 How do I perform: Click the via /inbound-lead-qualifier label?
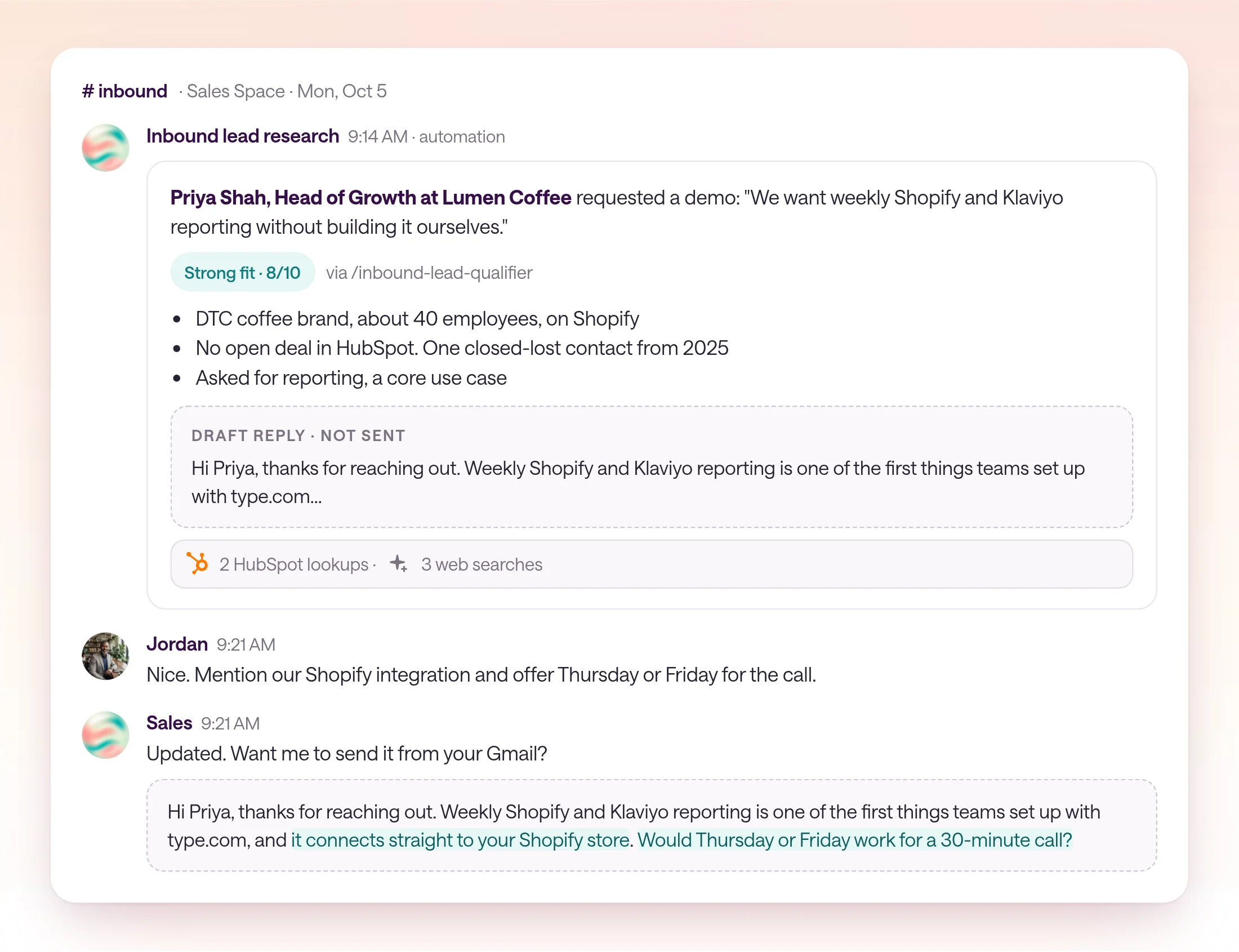click(429, 273)
